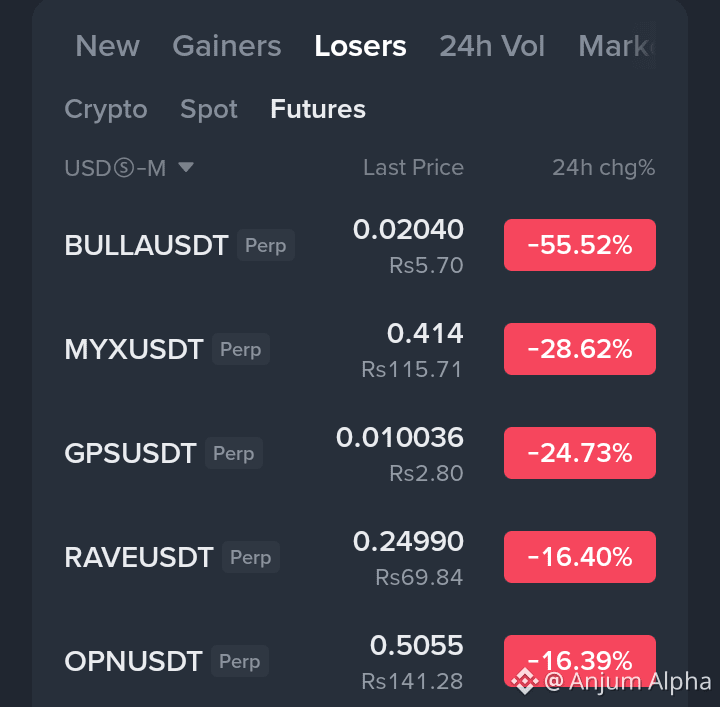The width and height of the screenshot is (720, 707).
Task: Click the Perp tag next to RAVEUSDT
Action: tap(250, 557)
